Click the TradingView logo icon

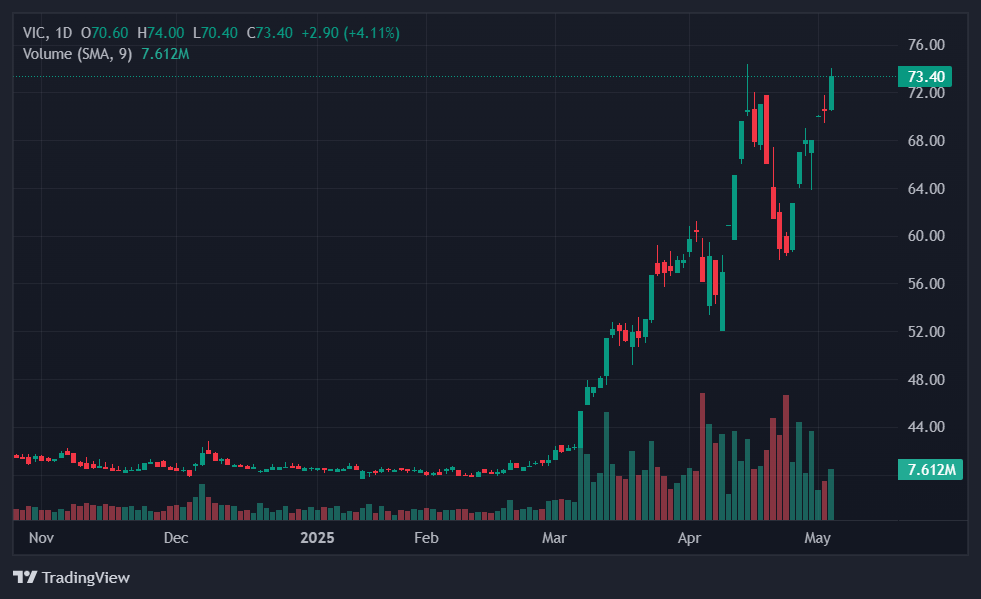pyautogui.click(x=25, y=577)
